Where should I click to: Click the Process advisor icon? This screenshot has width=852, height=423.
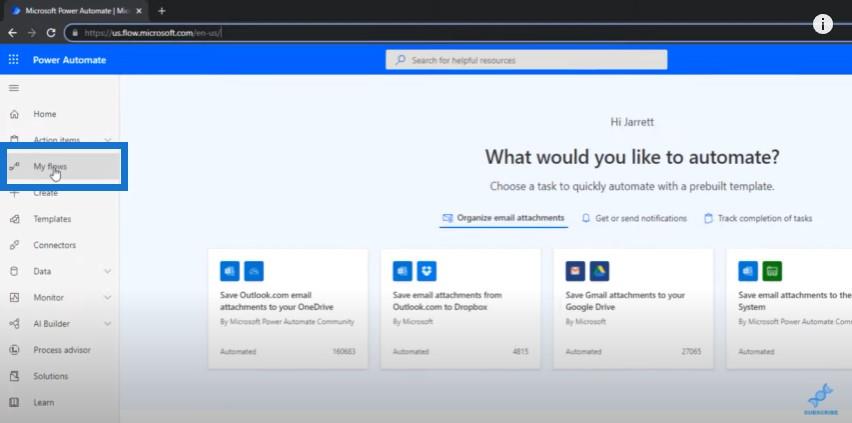click(15, 350)
